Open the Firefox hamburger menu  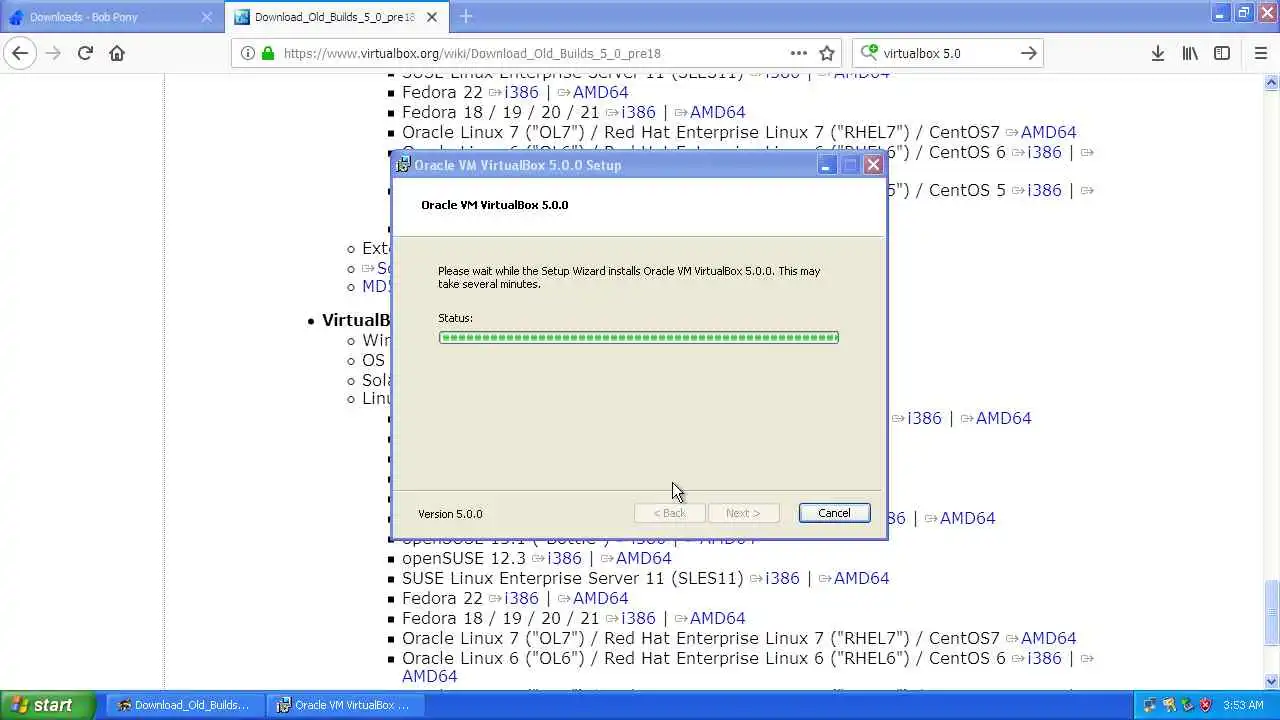pos(1260,53)
